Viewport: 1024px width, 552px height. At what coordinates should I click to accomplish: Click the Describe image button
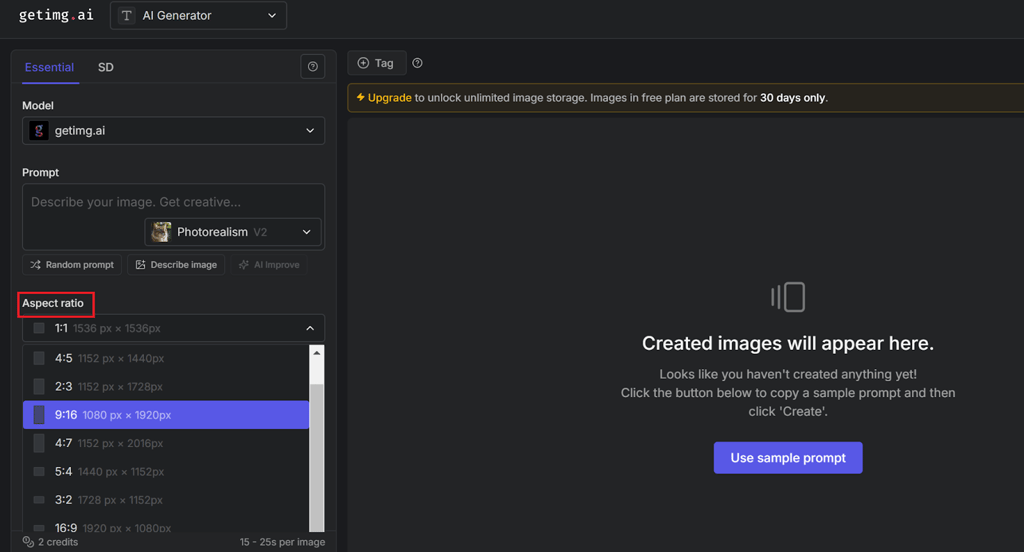point(176,265)
